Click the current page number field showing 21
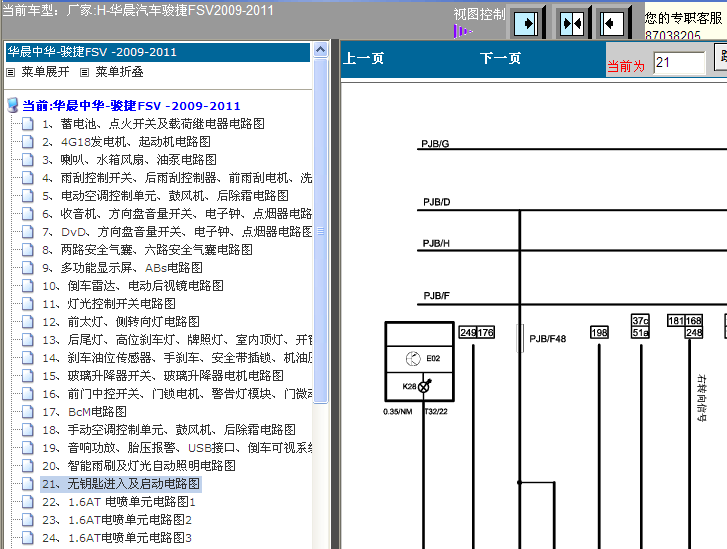The image size is (727, 549). click(679, 63)
